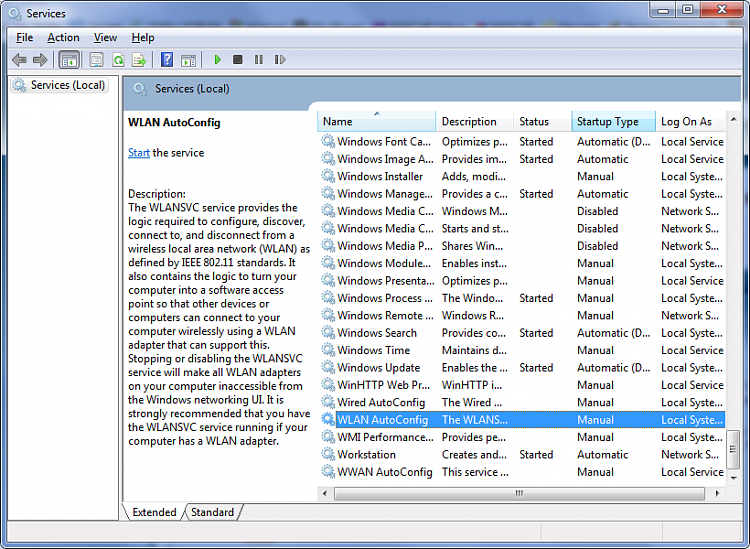Screen dimensions: 750x549
Task: Click the horizontal scrollbar thumb
Action: click(519, 494)
